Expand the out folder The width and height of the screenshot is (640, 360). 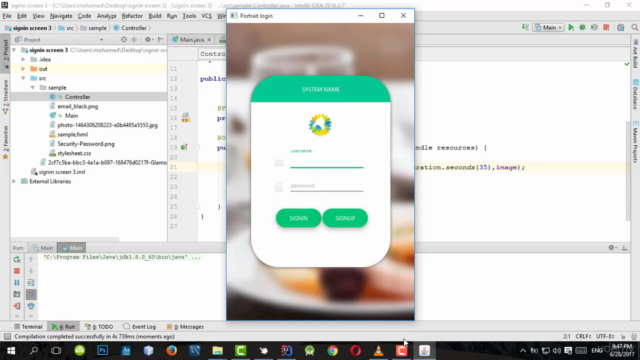(23, 69)
